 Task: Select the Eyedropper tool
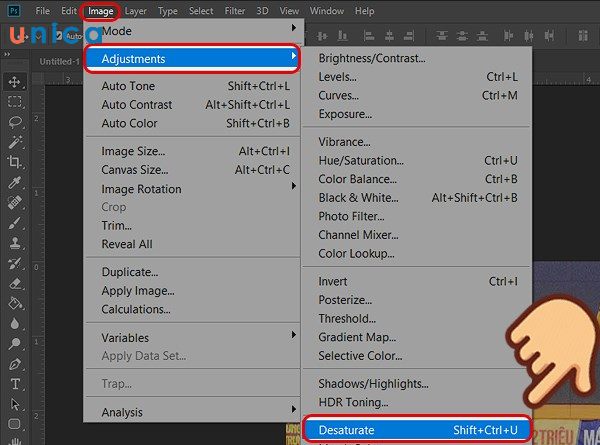(x=15, y=183)
